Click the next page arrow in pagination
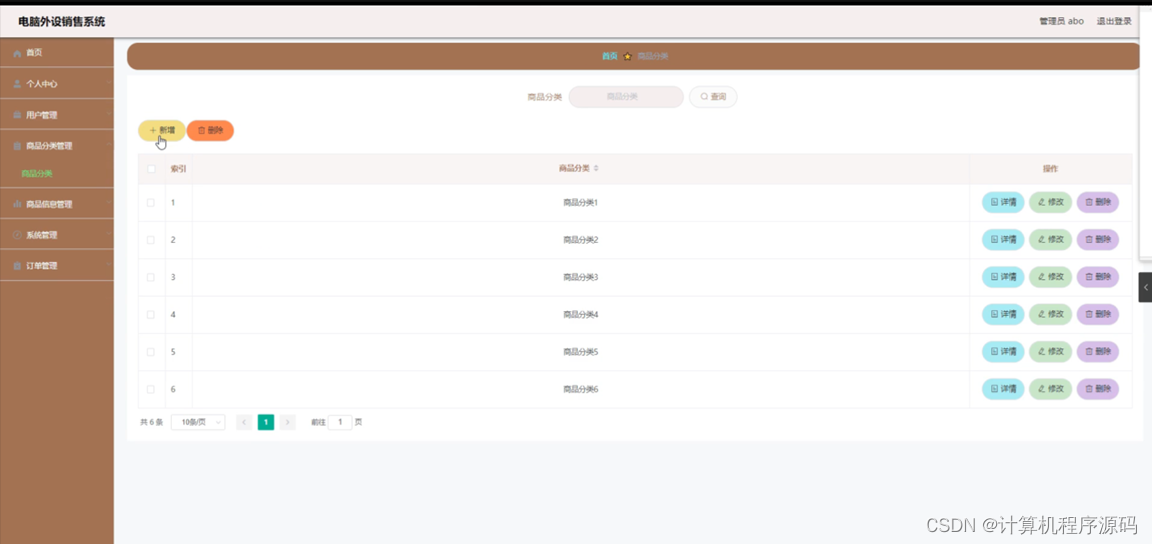 point(288,422)
